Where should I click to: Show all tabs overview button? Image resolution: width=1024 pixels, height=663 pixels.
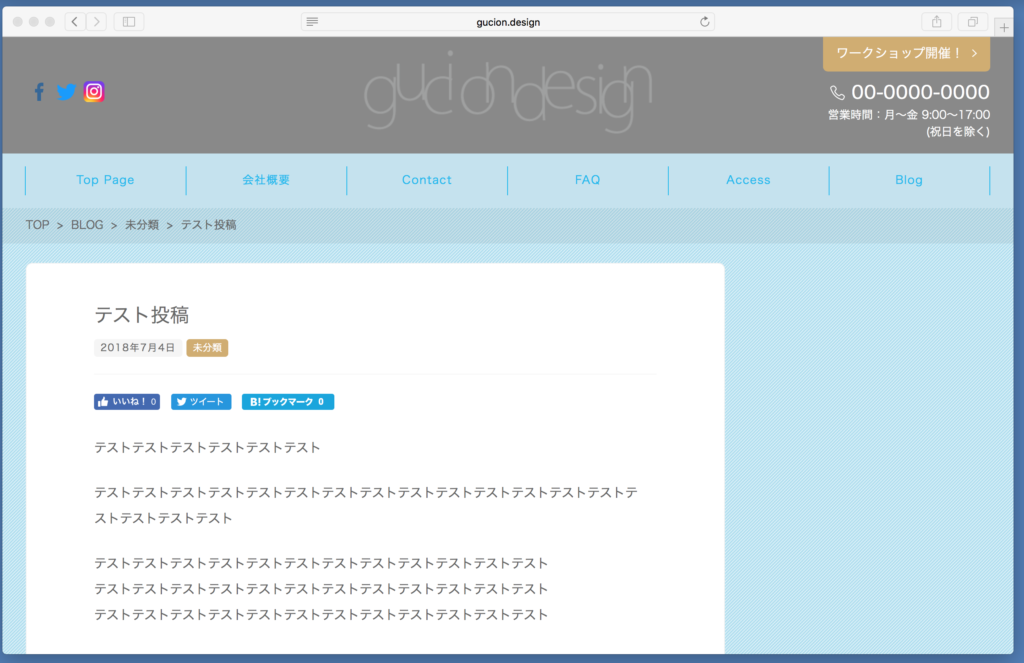[971, 22]
